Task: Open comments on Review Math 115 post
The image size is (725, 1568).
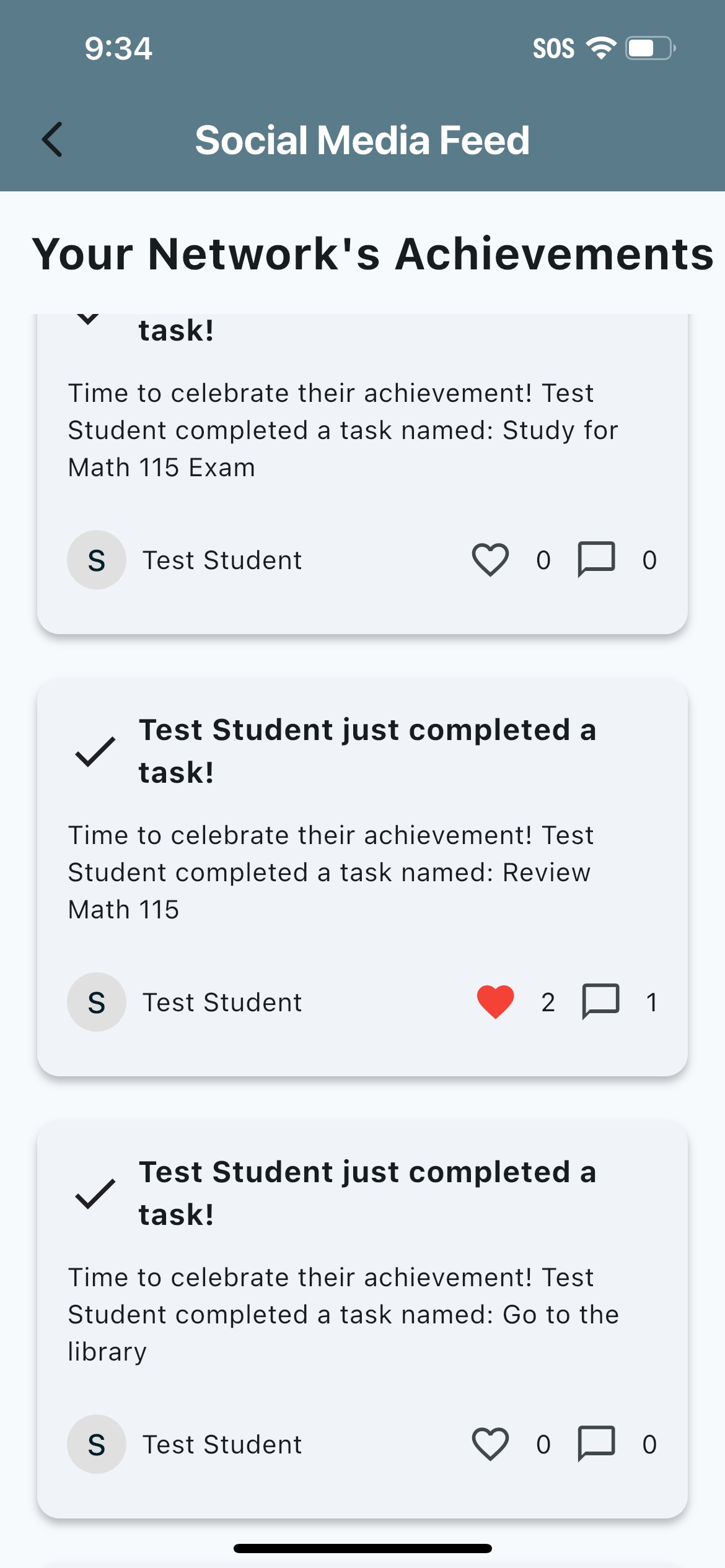Action: point(600,1002)
